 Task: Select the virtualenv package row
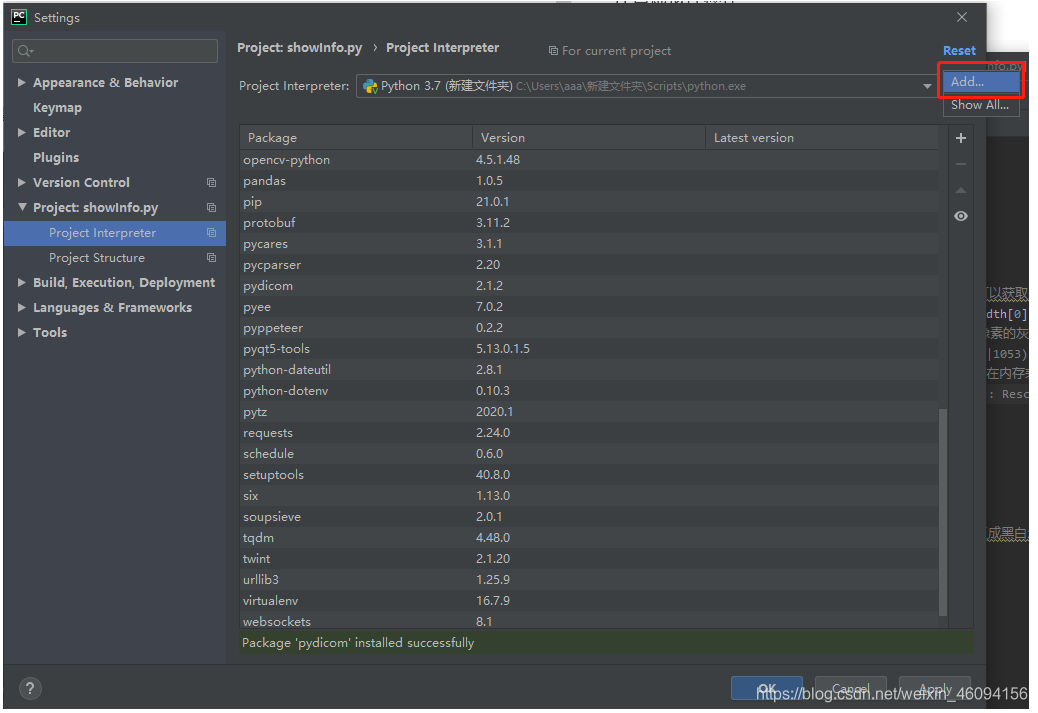[x=589, y=601]
